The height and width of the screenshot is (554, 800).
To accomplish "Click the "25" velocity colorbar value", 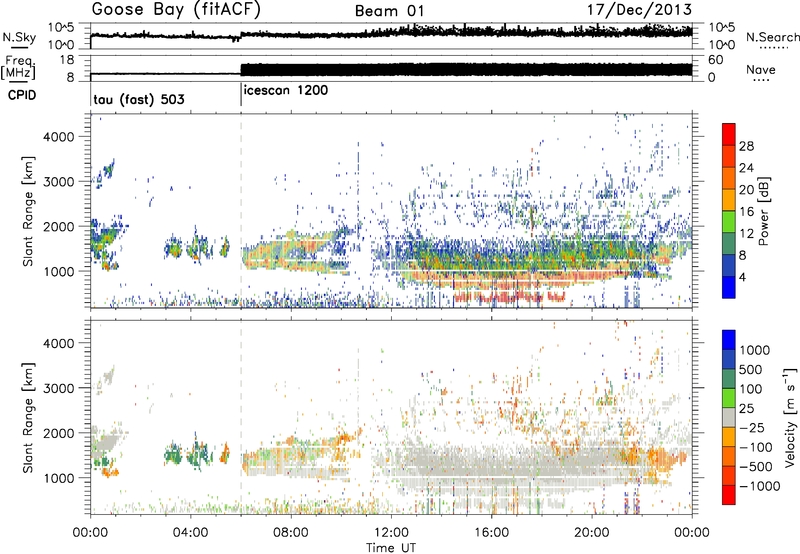I will coord(747,409).
